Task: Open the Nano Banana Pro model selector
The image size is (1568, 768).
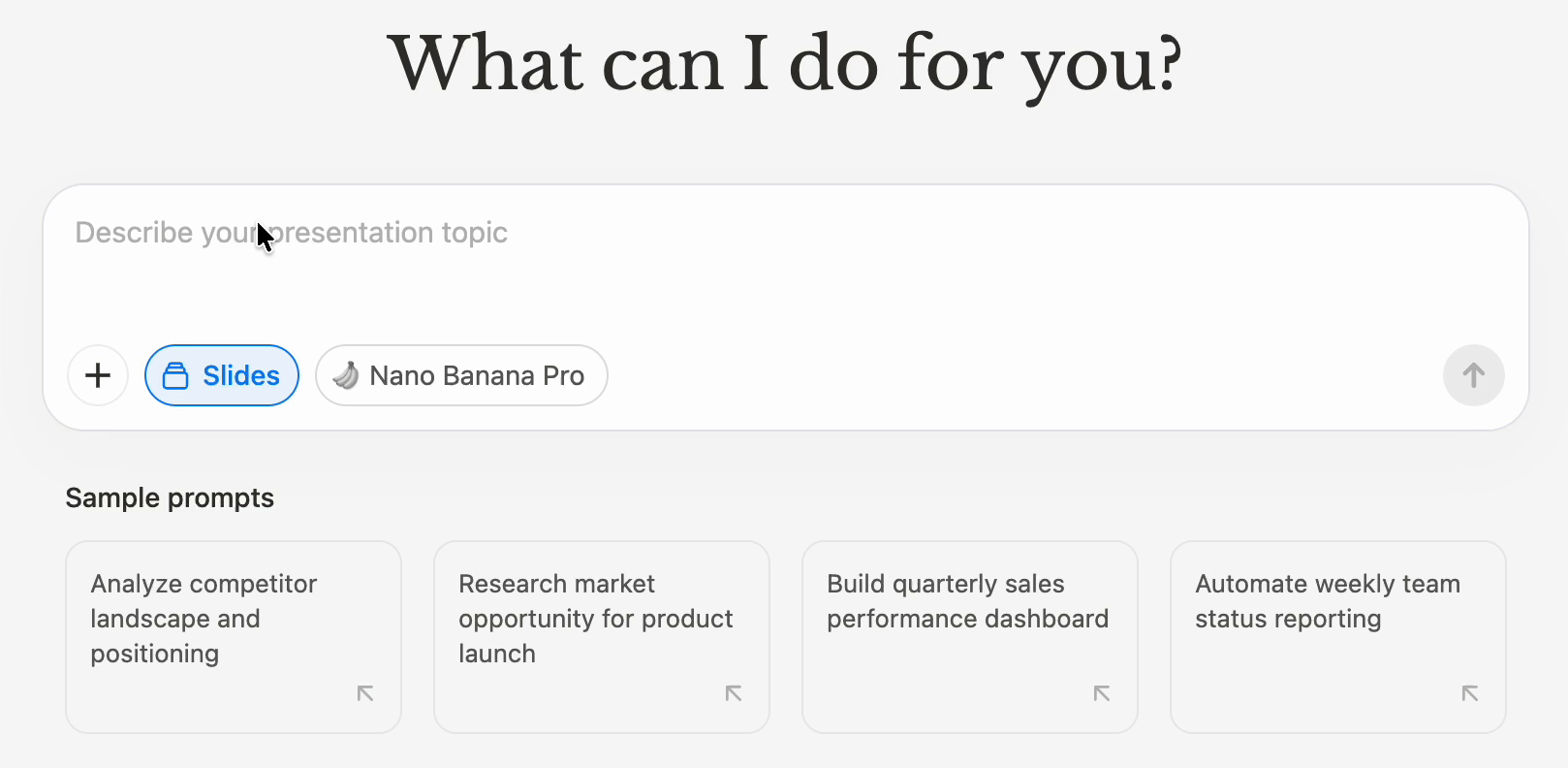Action: (461, 375)
